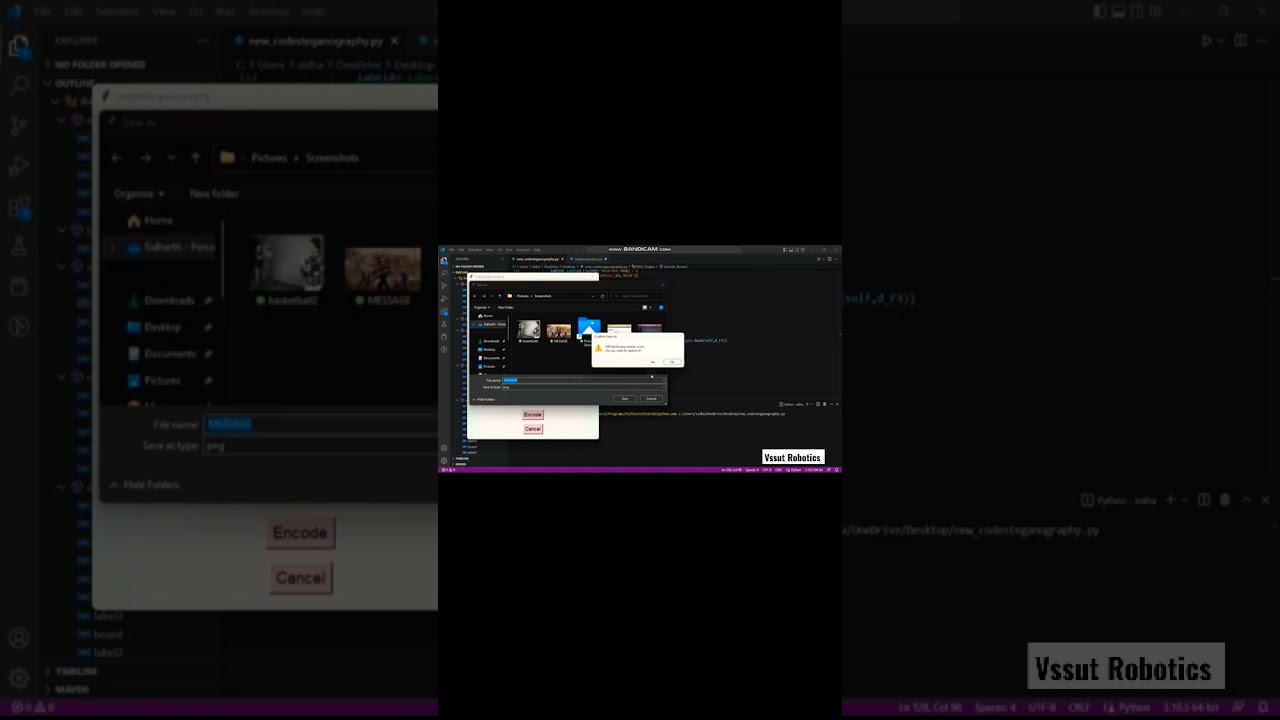Close the new_codesteganography.py tab

(x=562, y=259)
